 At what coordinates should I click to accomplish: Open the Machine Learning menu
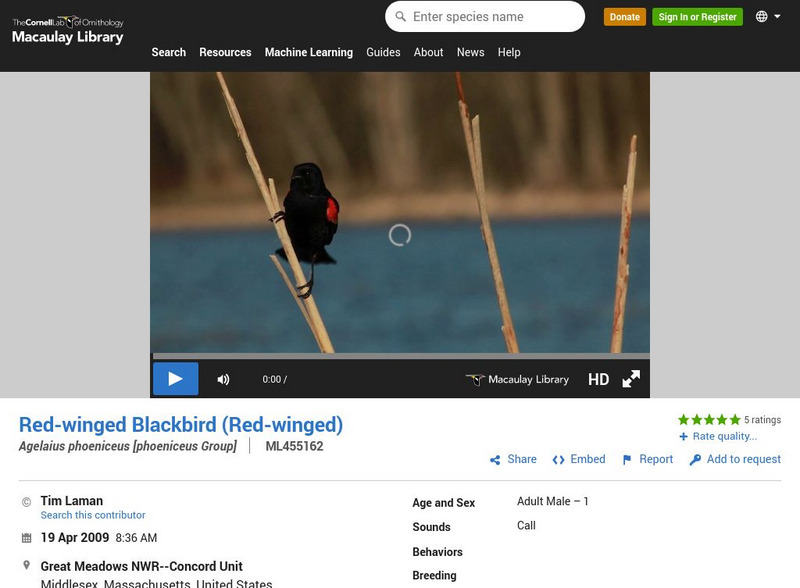point(308,52)
